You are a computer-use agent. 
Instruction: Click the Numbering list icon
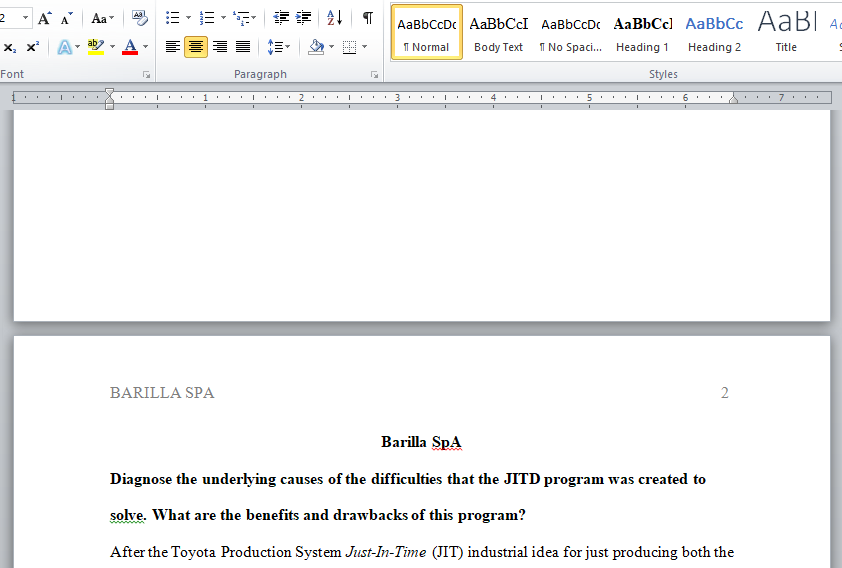[x=207, y=18]
